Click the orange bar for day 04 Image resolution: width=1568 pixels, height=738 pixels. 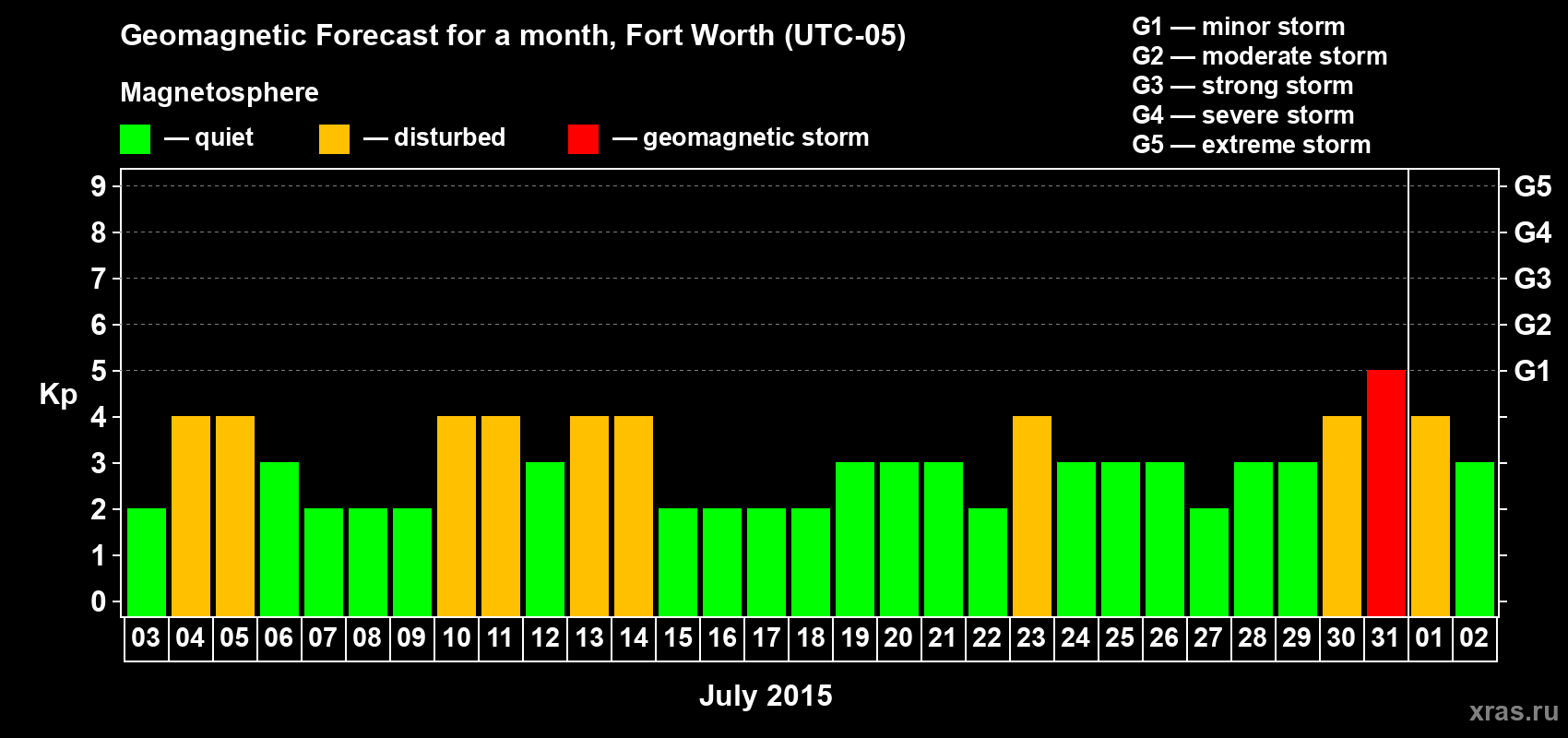click(191, 516)
